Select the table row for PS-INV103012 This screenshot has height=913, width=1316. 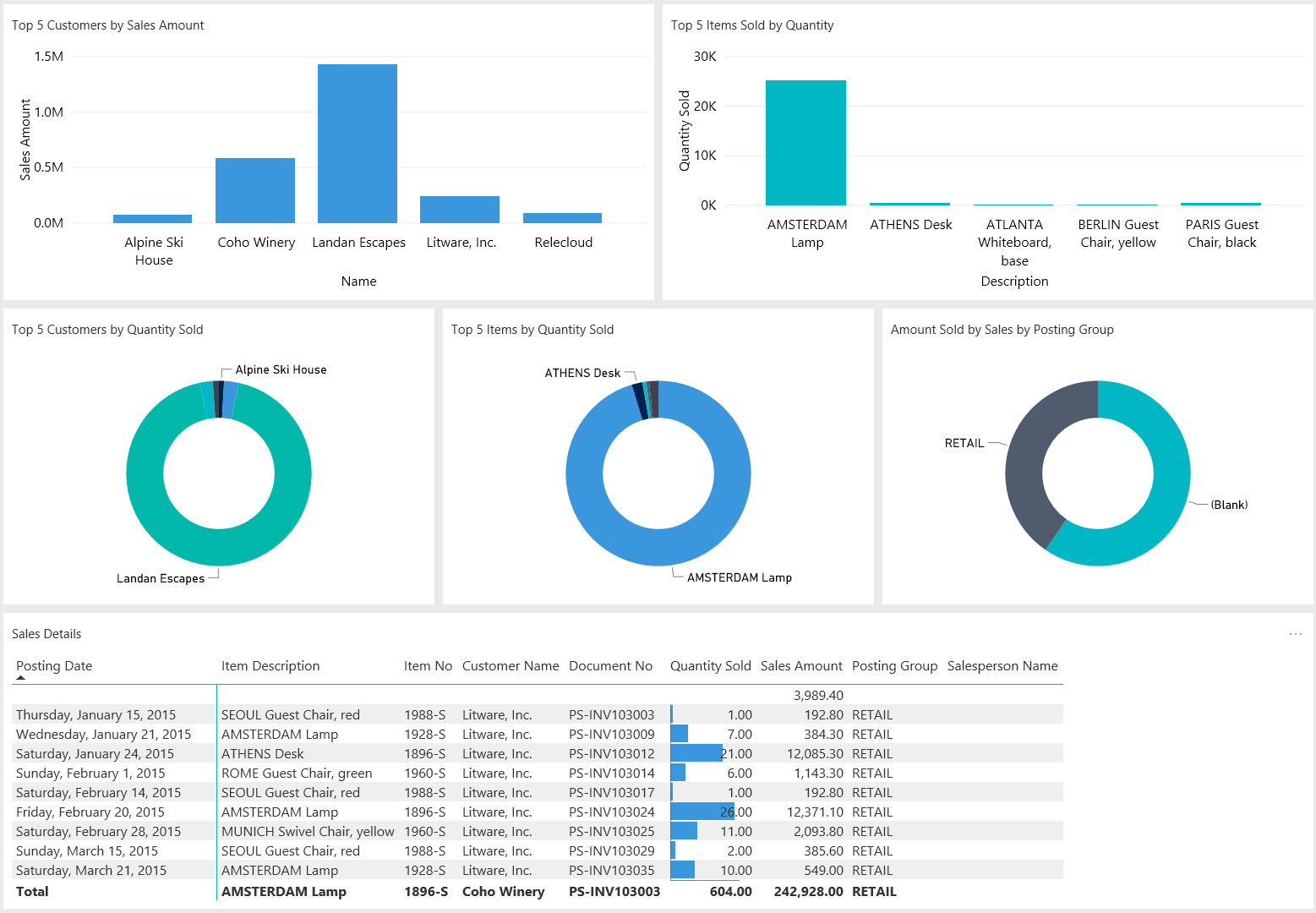(x=338, y=753)
